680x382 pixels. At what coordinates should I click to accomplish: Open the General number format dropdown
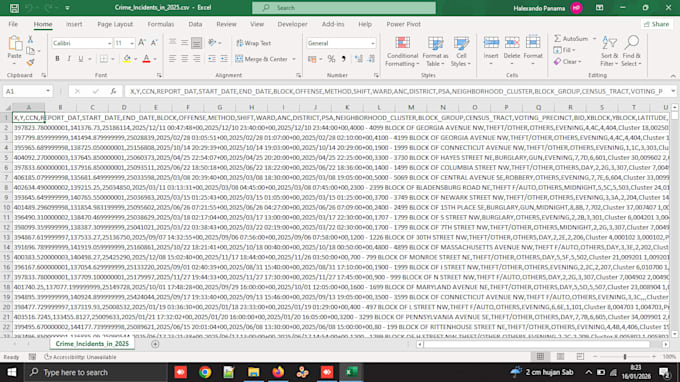point(373,43)
